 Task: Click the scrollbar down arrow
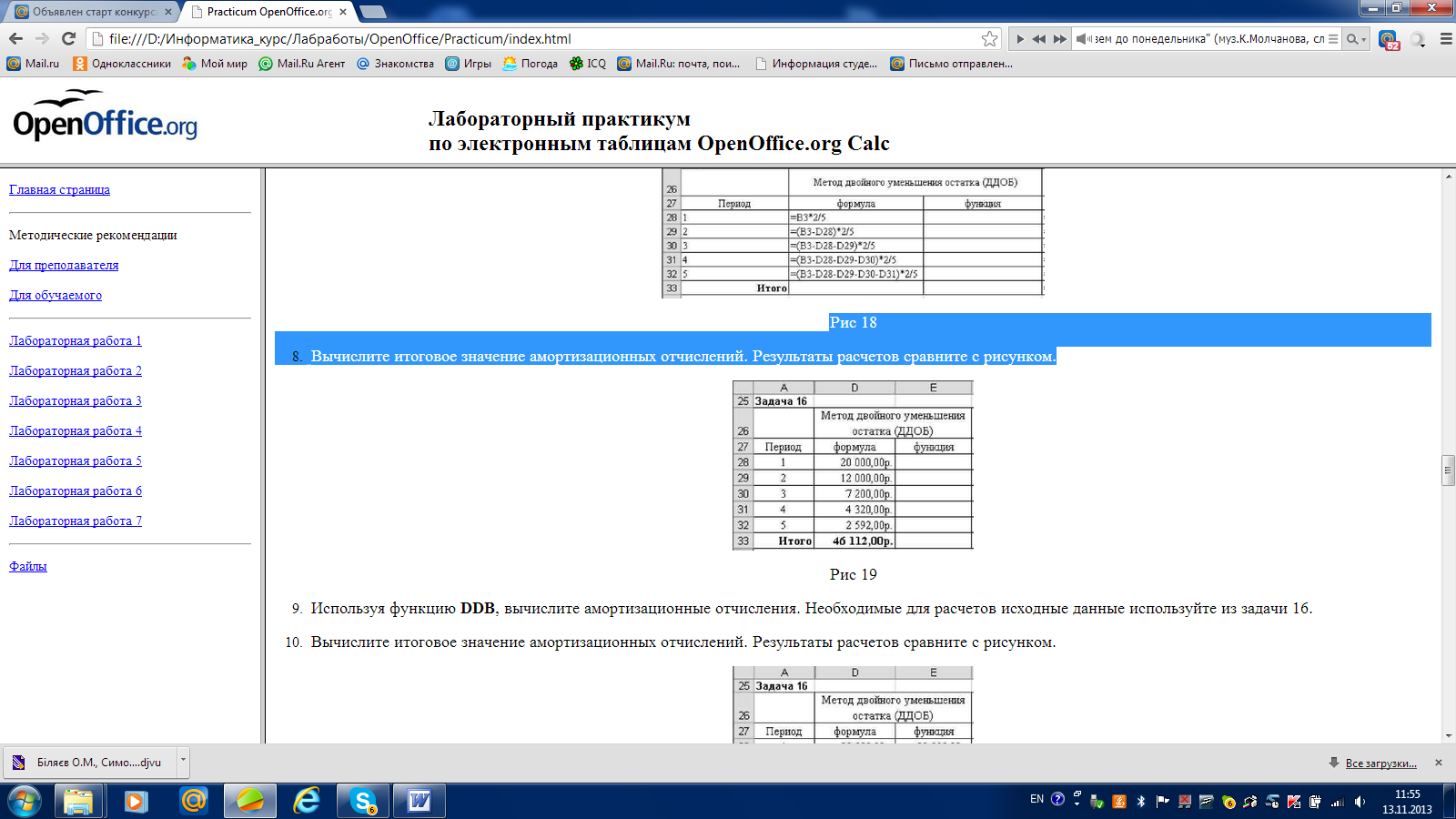click(x=1448, y=736)
